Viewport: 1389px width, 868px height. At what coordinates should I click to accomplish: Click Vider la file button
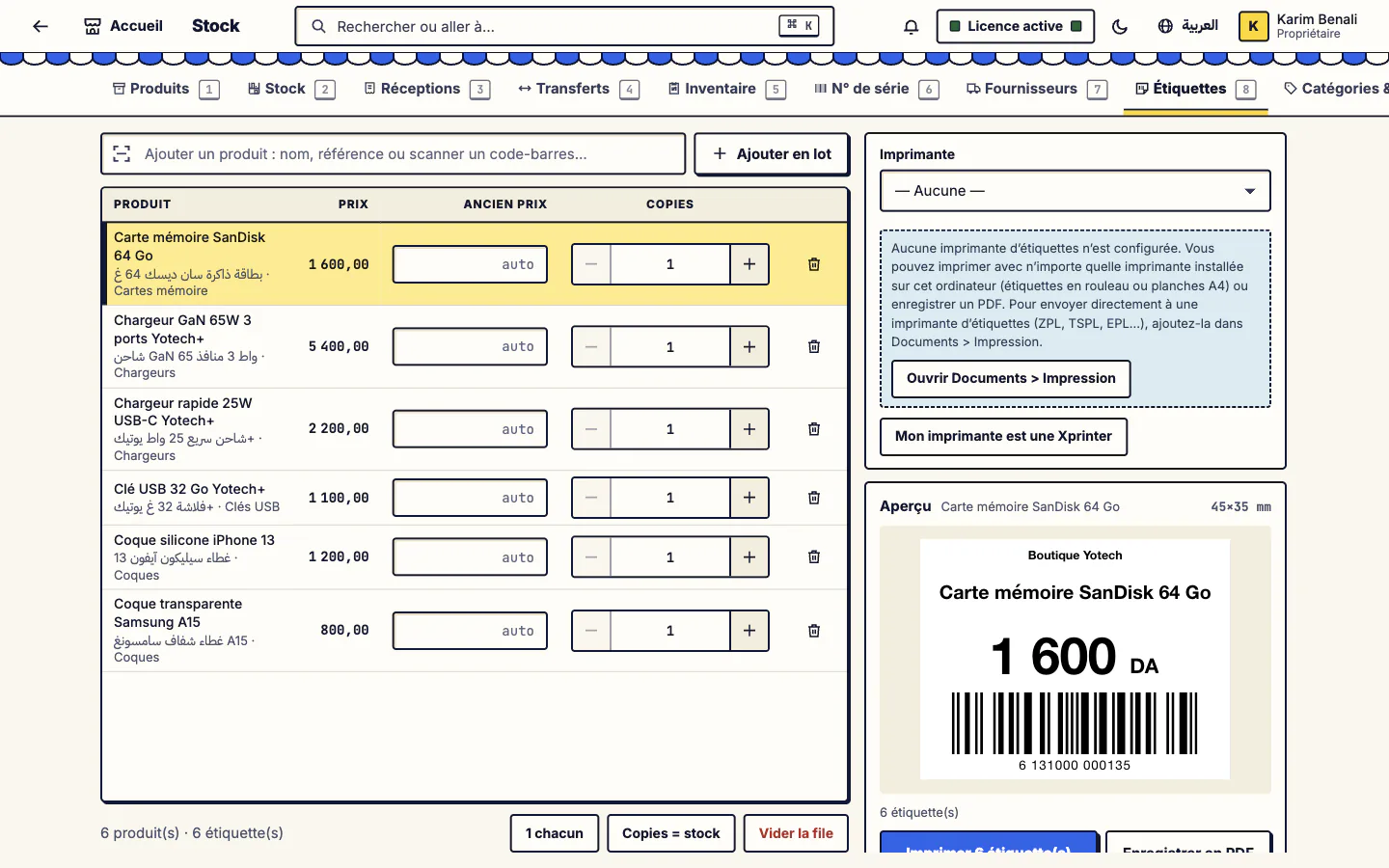tap(796, 833)
